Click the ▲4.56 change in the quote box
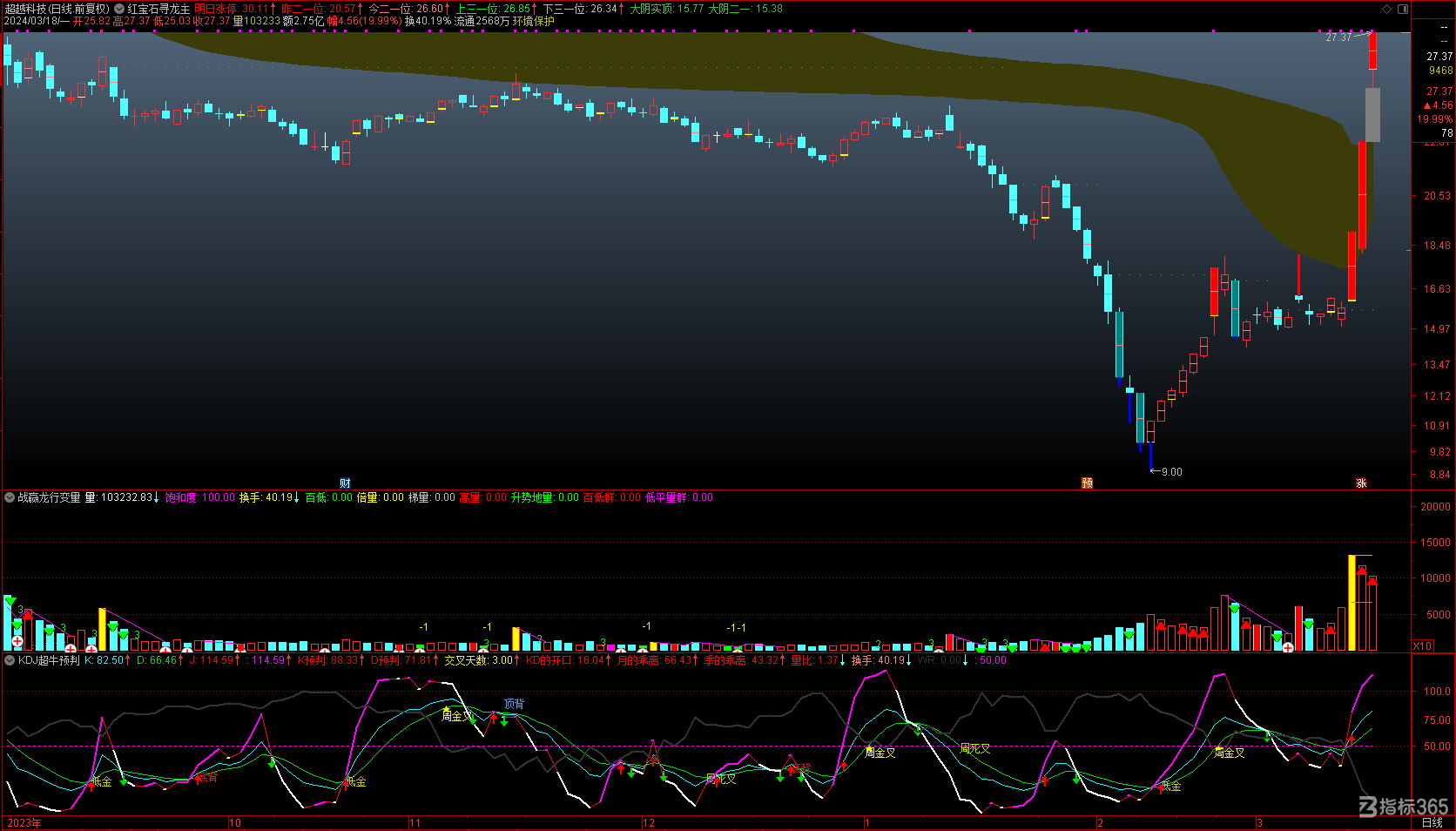 click(x=1438, y=105)
